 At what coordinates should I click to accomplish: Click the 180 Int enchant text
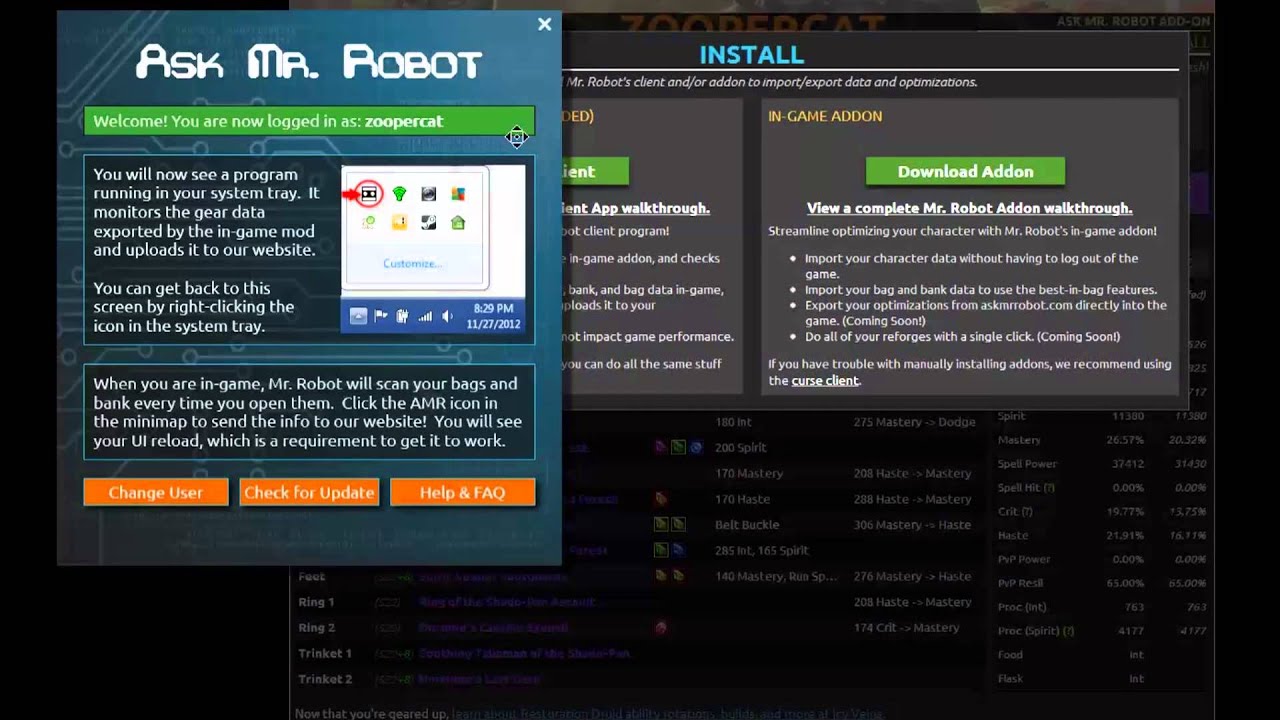pyautogui.click(x=733, y=422)
